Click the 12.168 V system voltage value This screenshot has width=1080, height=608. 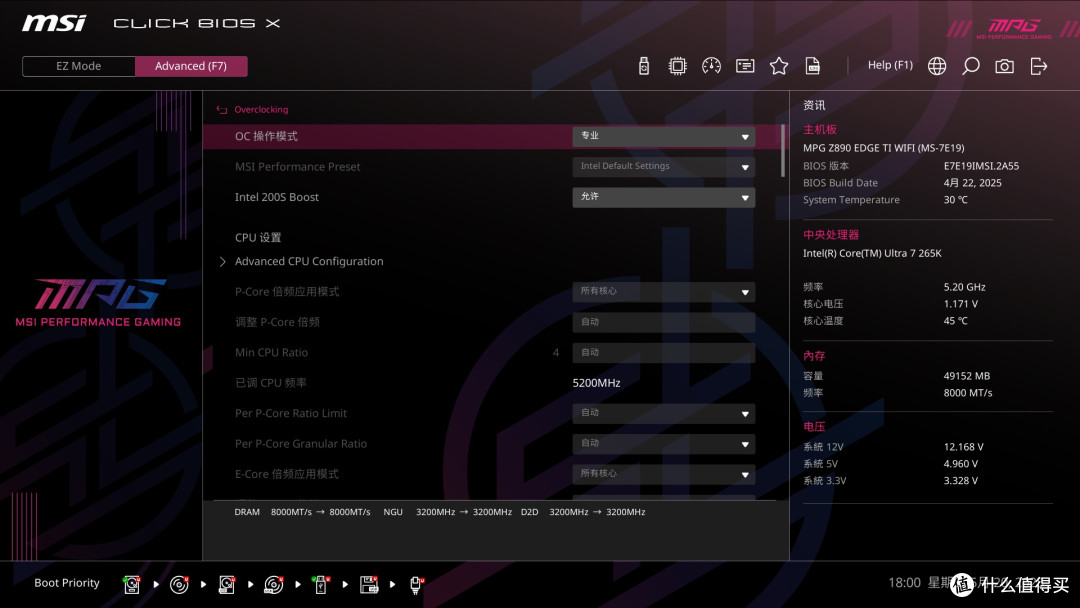964,447
